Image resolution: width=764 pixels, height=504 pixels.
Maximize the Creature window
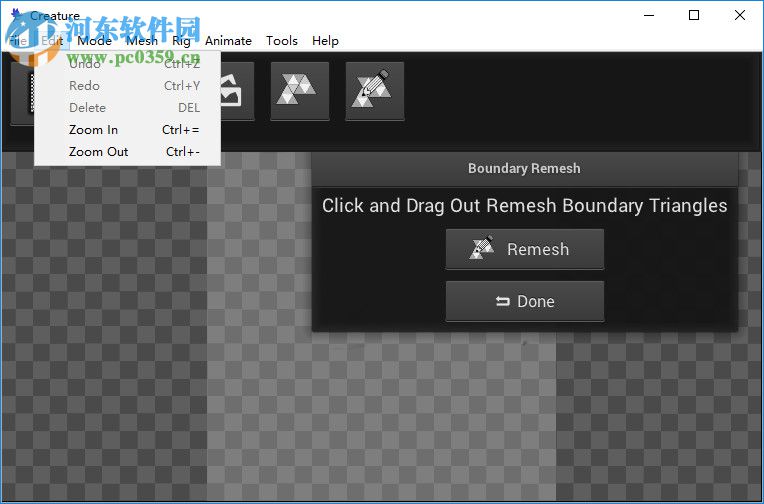tap(694, 15)
